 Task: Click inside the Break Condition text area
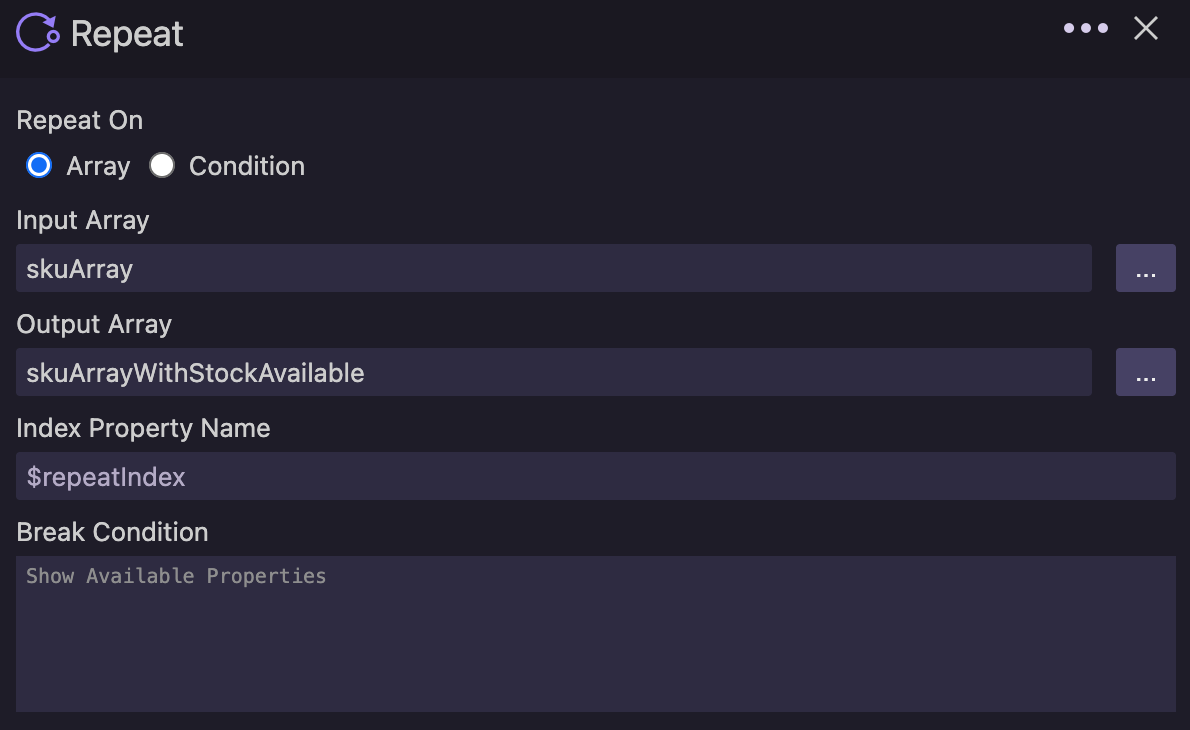pyautogui.click(x=596, y=634)
